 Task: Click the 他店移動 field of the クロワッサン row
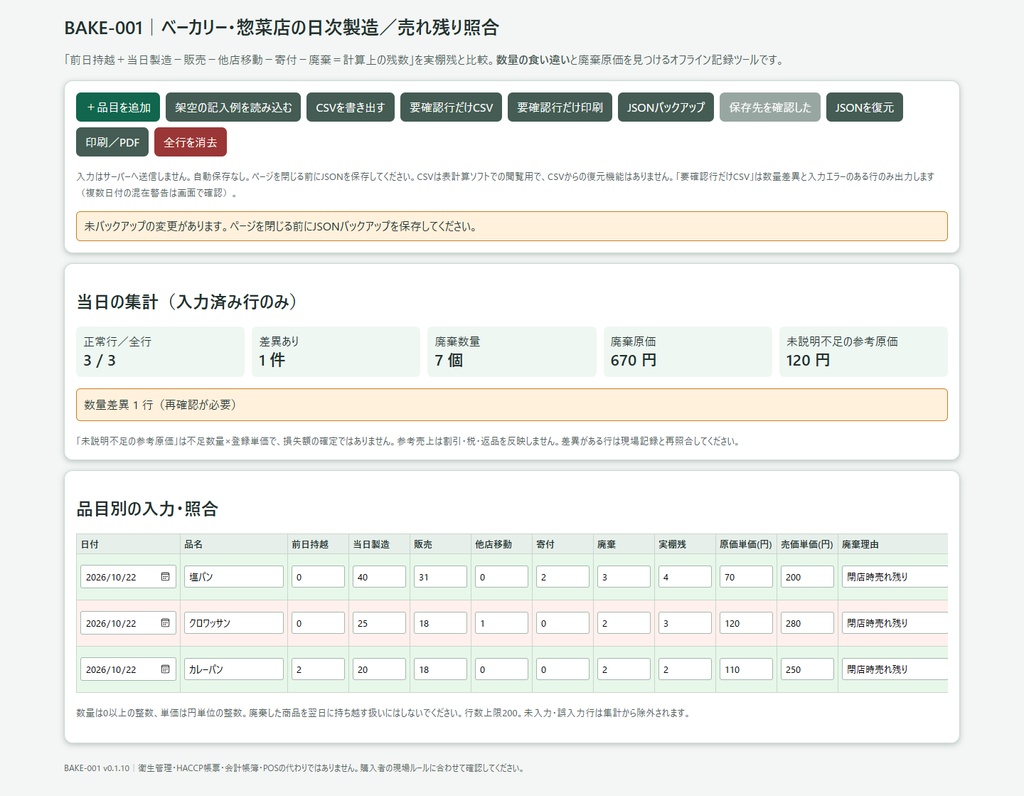coord(502,623)
